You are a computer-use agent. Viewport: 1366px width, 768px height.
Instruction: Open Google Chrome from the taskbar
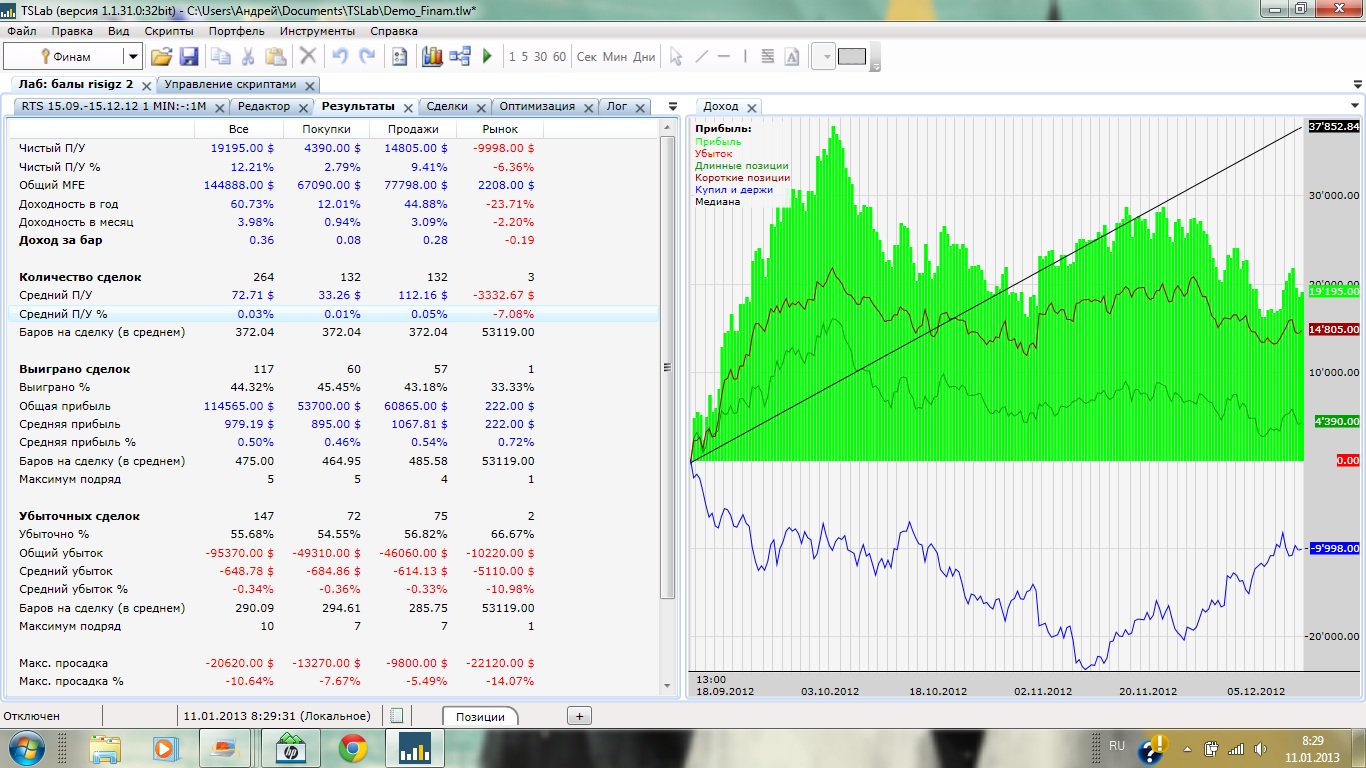pyautogui.click(x=352, y=748)
